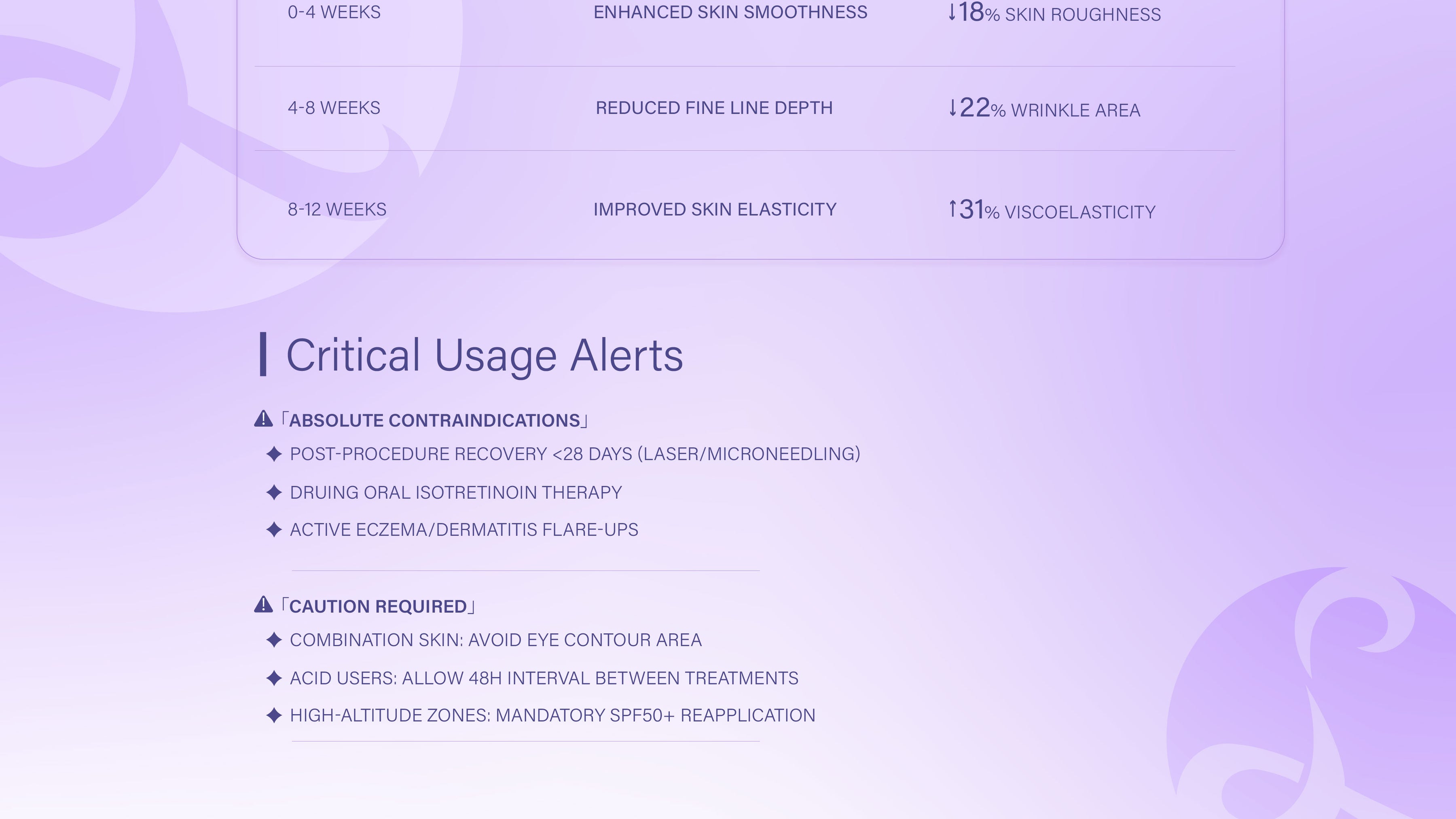
Task: Click Enhanced Skin Smoothness text
Action: (x=730, y=12)
